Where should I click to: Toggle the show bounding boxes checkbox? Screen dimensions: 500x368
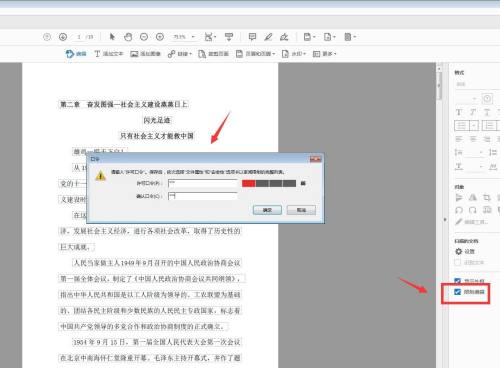pos(458,281)
